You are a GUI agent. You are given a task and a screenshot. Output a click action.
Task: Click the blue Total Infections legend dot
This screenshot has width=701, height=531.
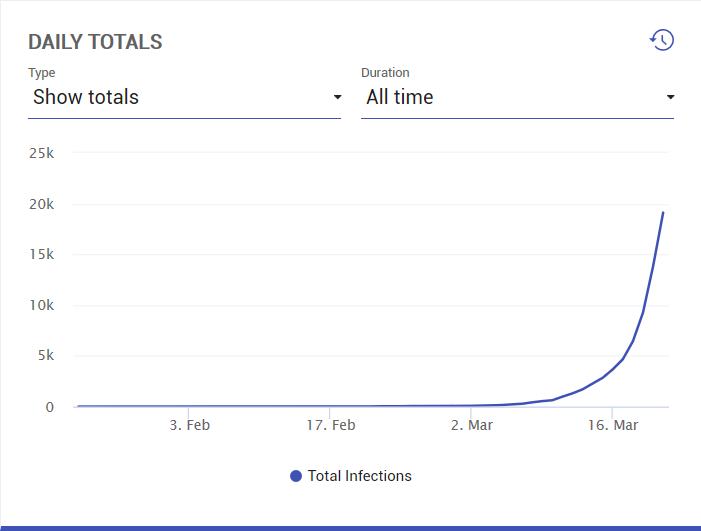(x=296, y=476)
